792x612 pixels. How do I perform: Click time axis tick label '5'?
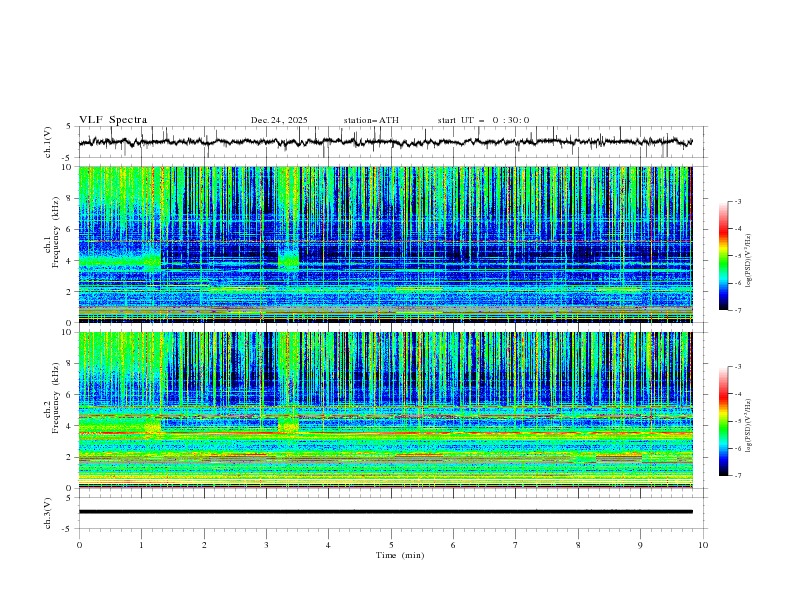tap(391, 545)
